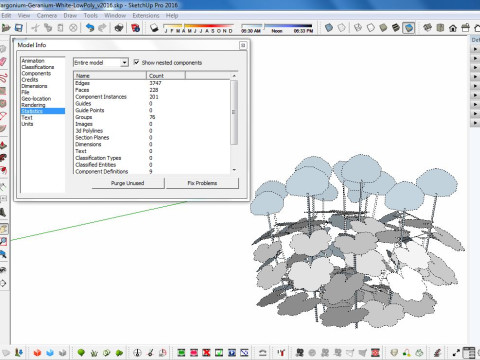Select the Shaded With Textures icon
Image resolution: width=480 pixels, height=360 pixels.
[x=396, y=28]
